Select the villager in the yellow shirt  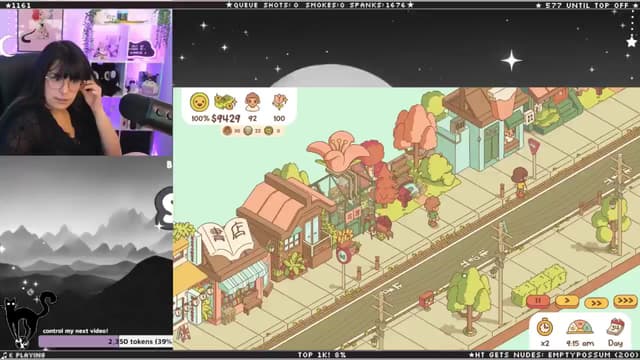pos(519,182)
